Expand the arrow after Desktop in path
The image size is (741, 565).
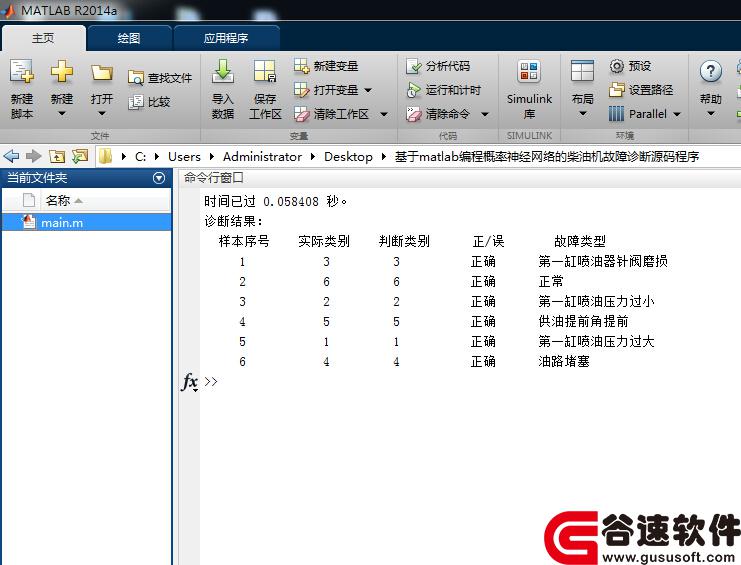tap(383, 156)
